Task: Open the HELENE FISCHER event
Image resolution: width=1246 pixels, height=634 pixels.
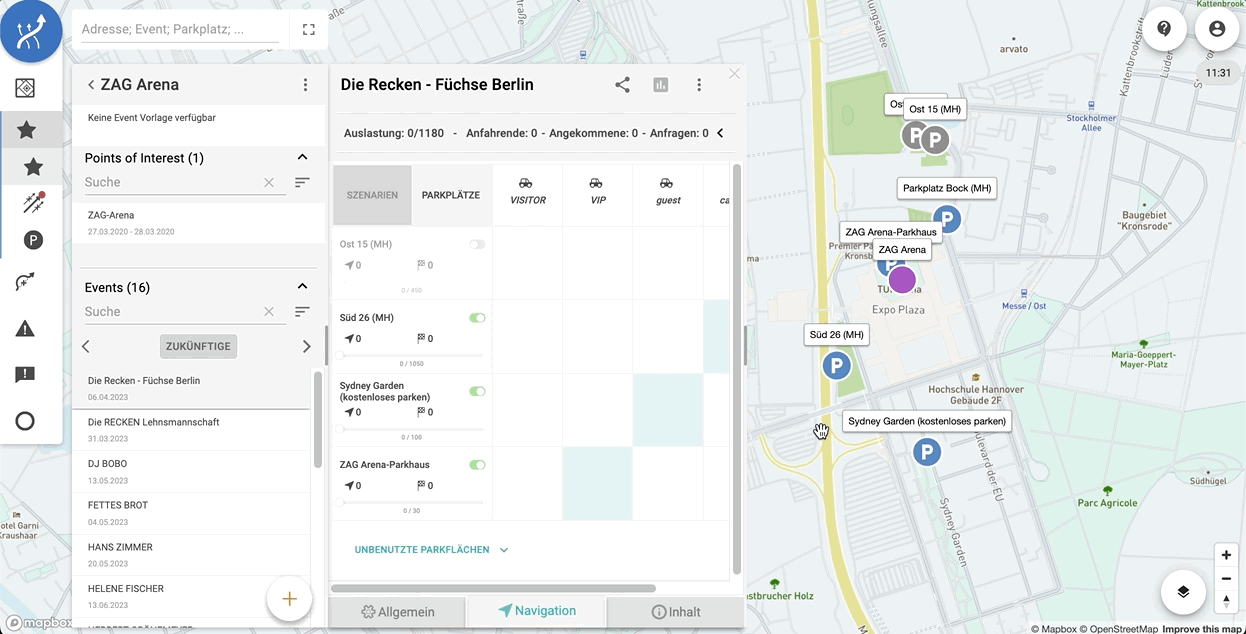Action: (x=191, y=596)
